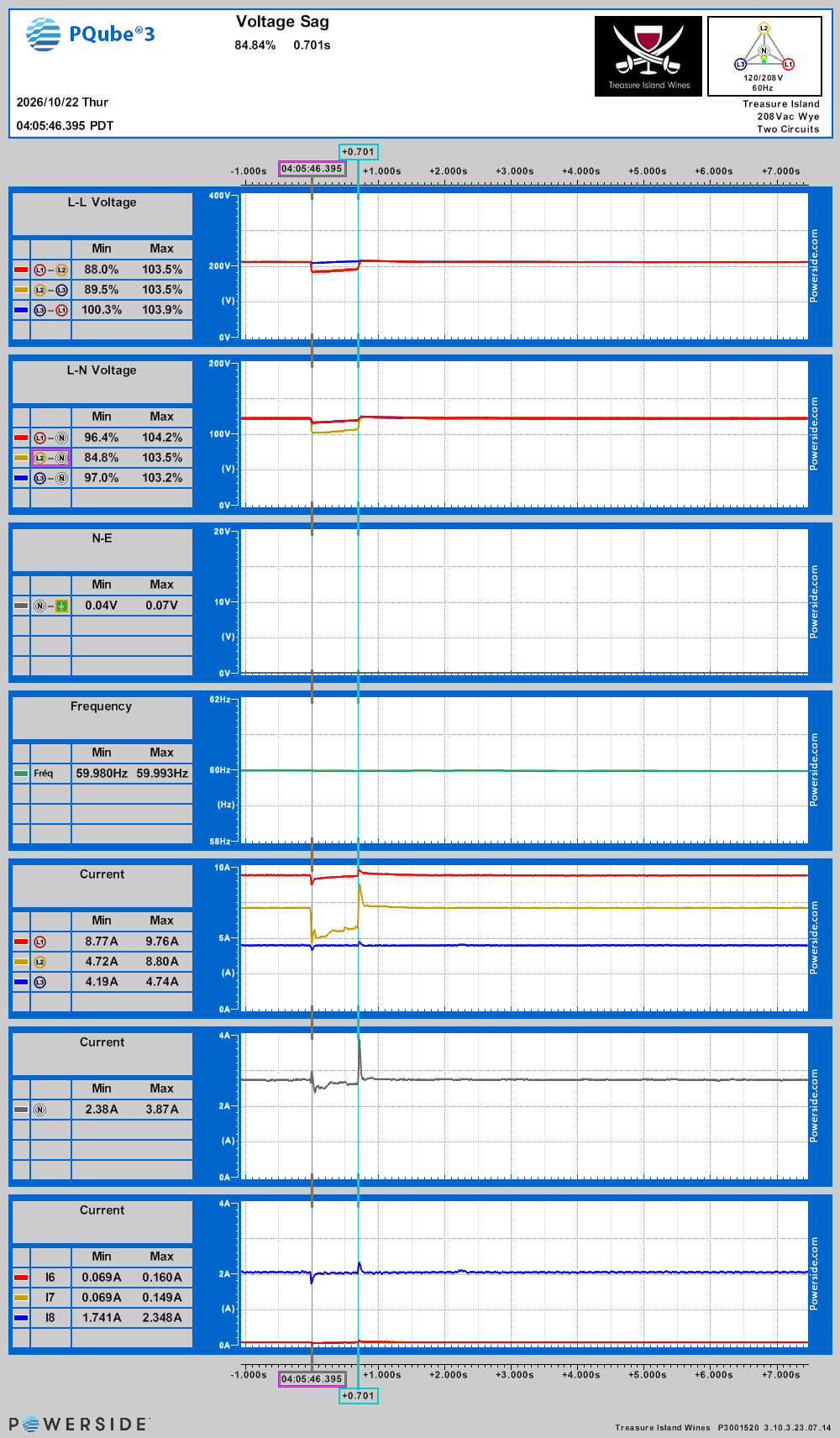Click the 59.980Hz minimum frequency value
Screen dimensions: 840x1438
(102, 774)
